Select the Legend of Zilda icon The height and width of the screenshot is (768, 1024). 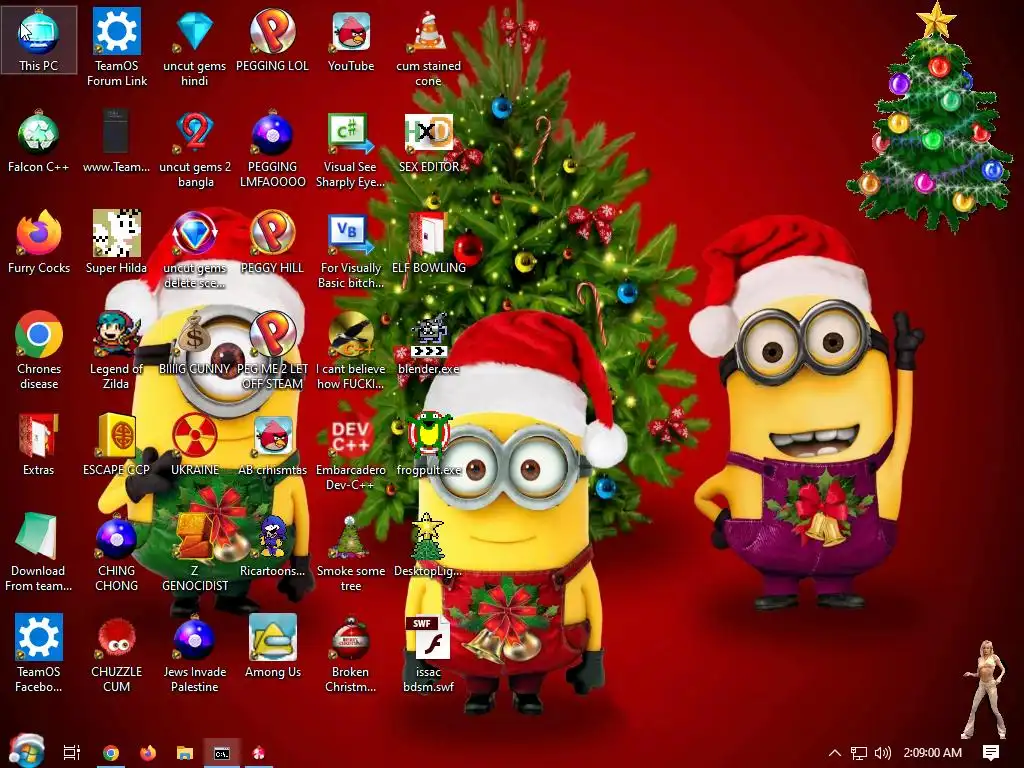tap(116, 351)
